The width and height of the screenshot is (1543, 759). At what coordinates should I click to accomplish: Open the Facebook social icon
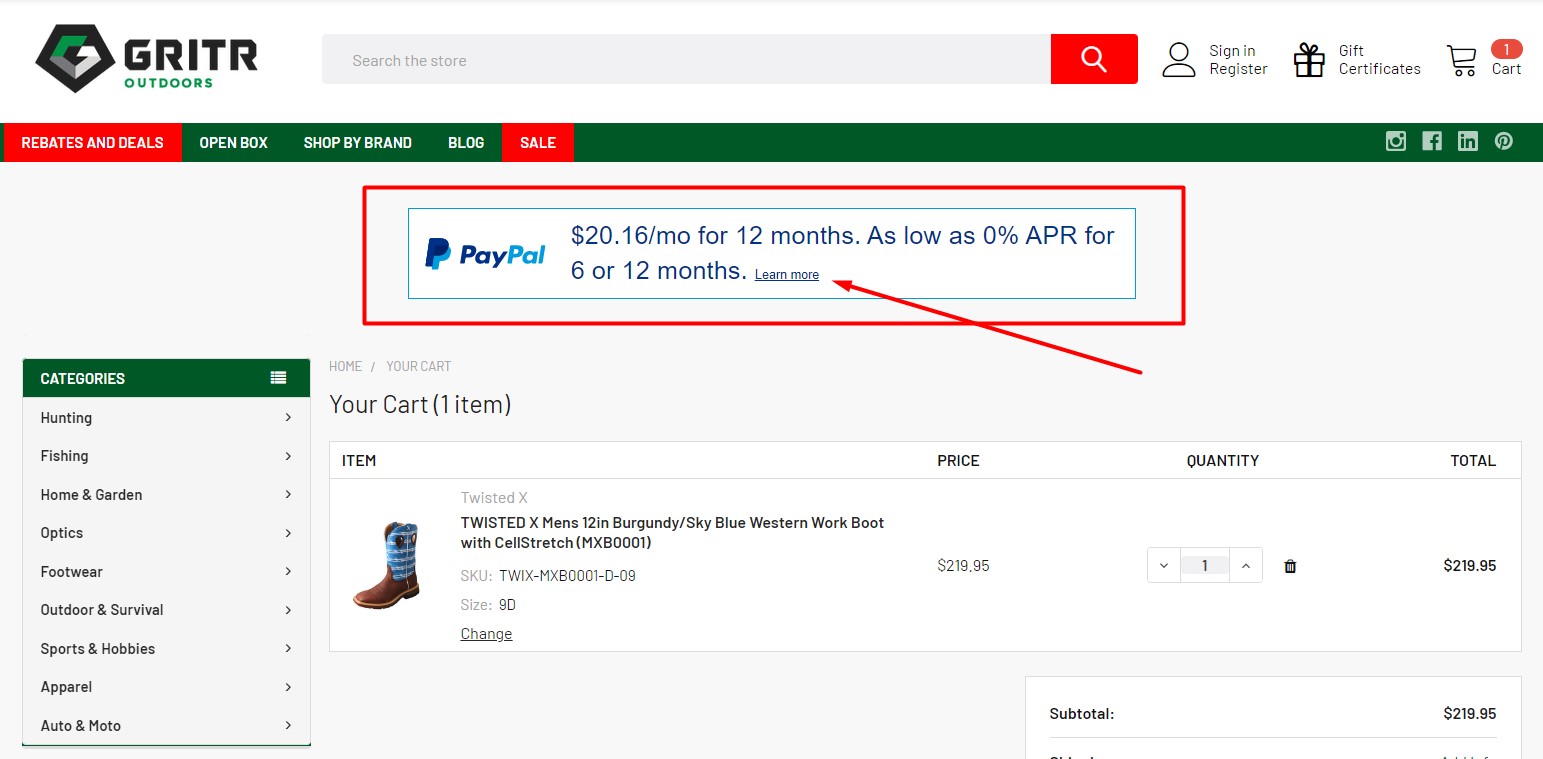pos(1432,142)
